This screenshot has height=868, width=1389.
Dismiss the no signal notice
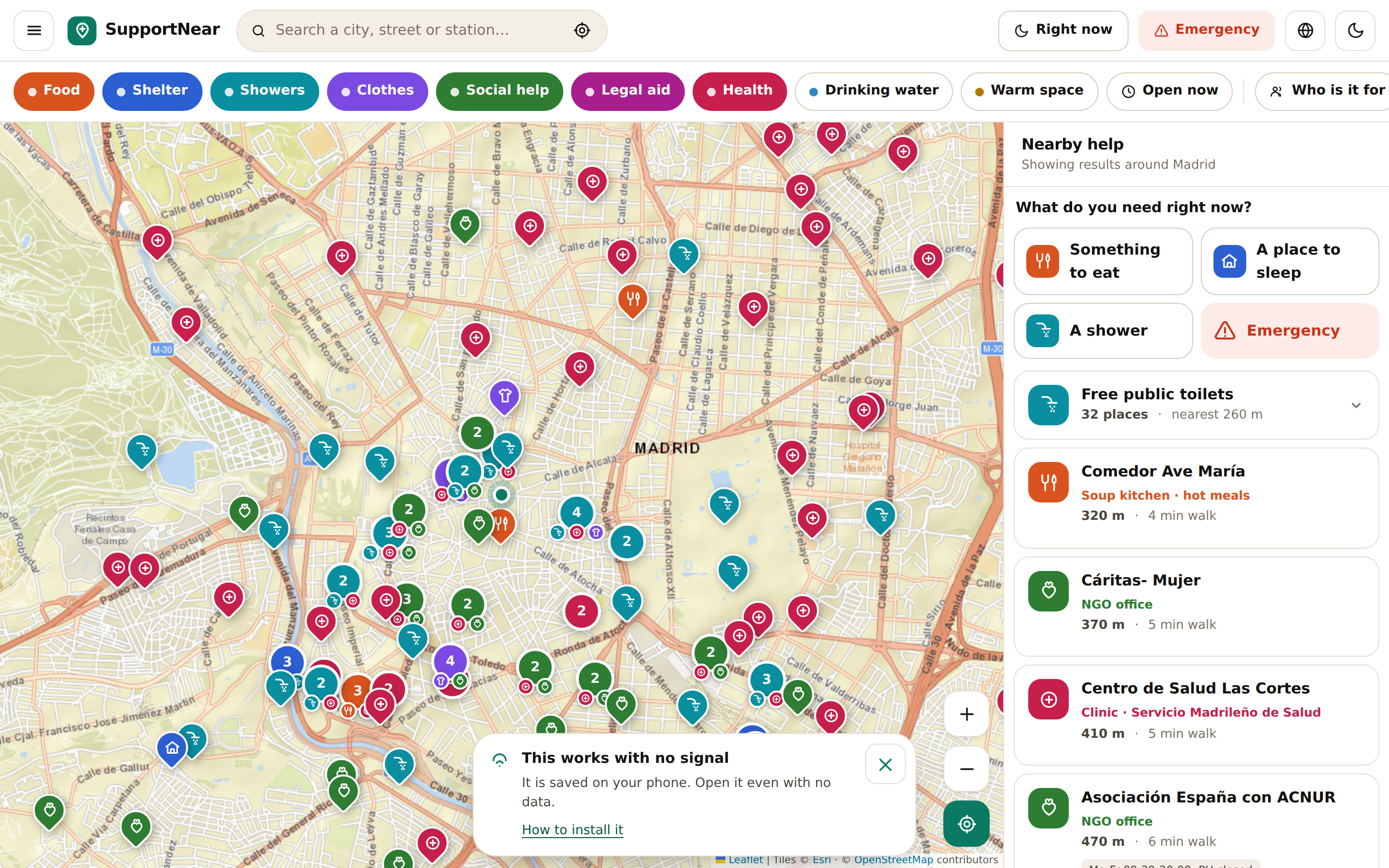click(885, 764)
